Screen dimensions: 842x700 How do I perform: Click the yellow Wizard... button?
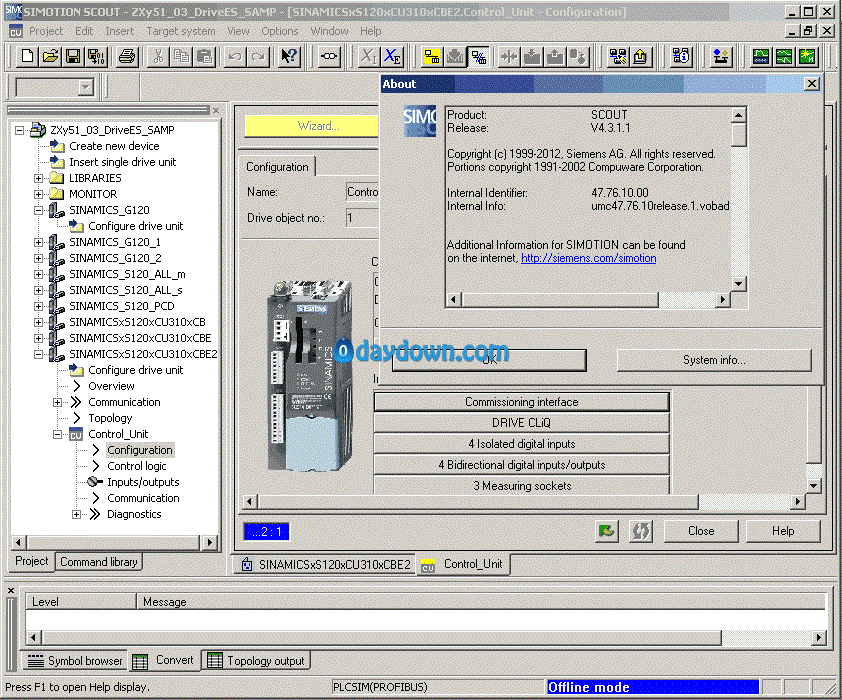click(311, 126)
